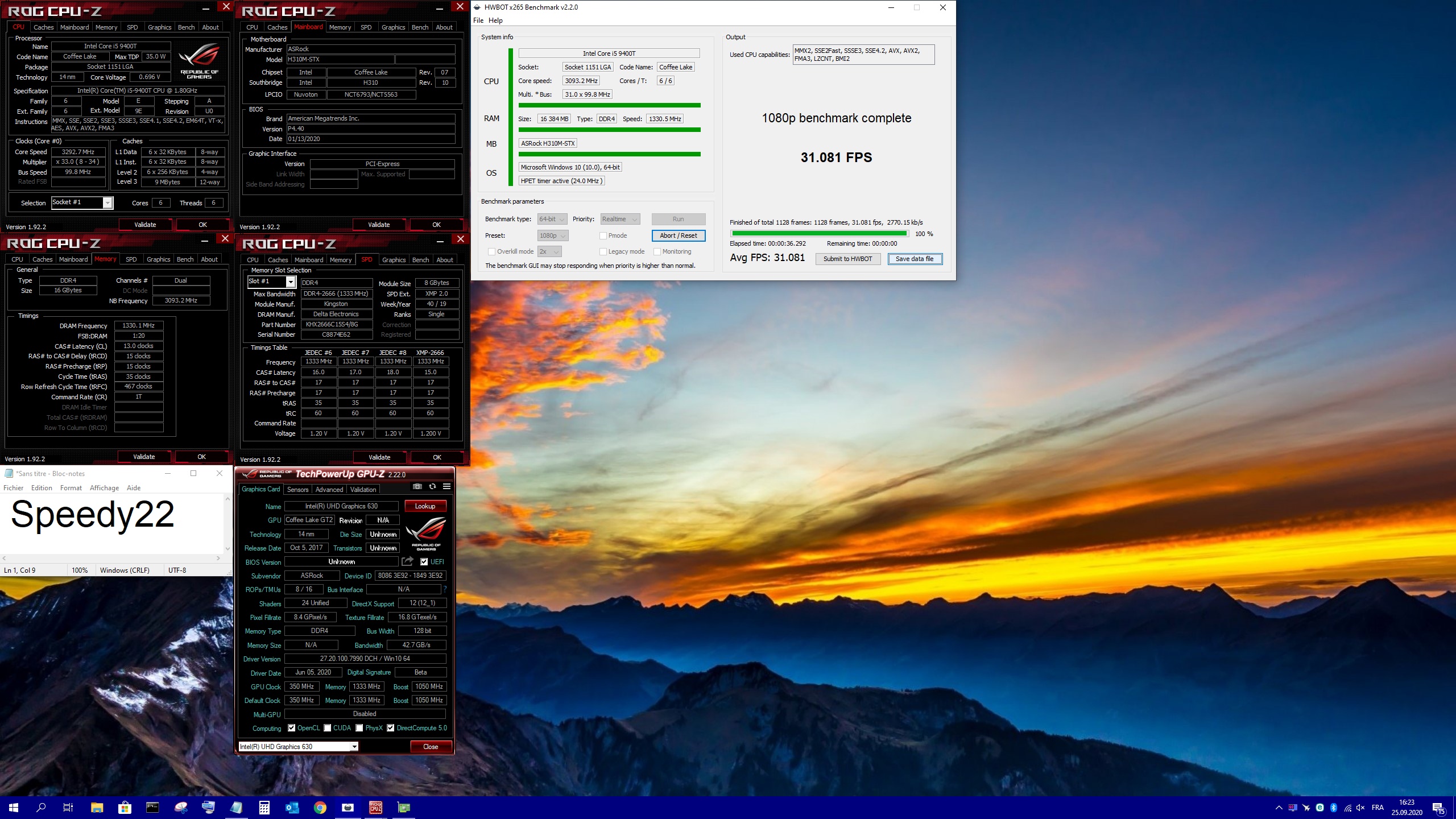The height and width of the screenshot is (819, 1456).
Task: Click Notepad vertical scrollbar down arrow
Action: coord(227,549)
